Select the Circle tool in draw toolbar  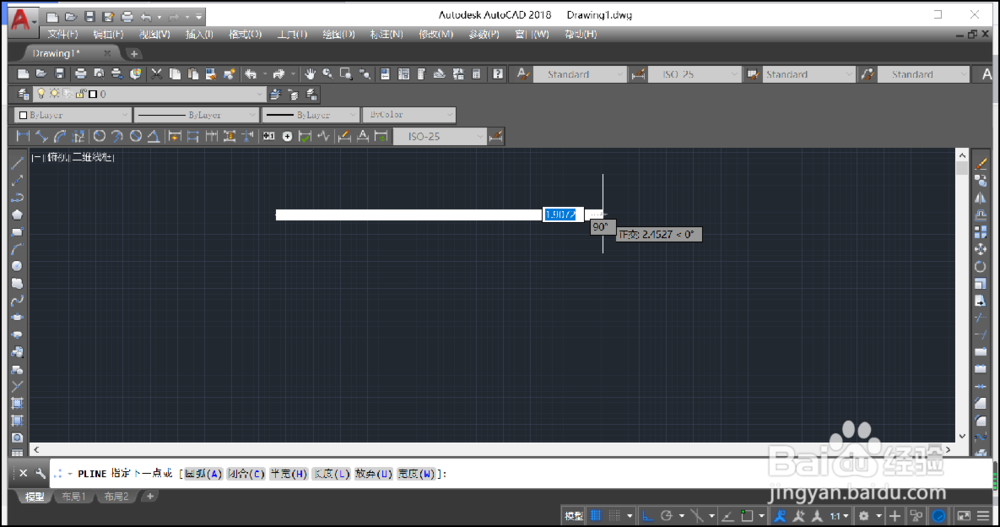click(17, 266)
